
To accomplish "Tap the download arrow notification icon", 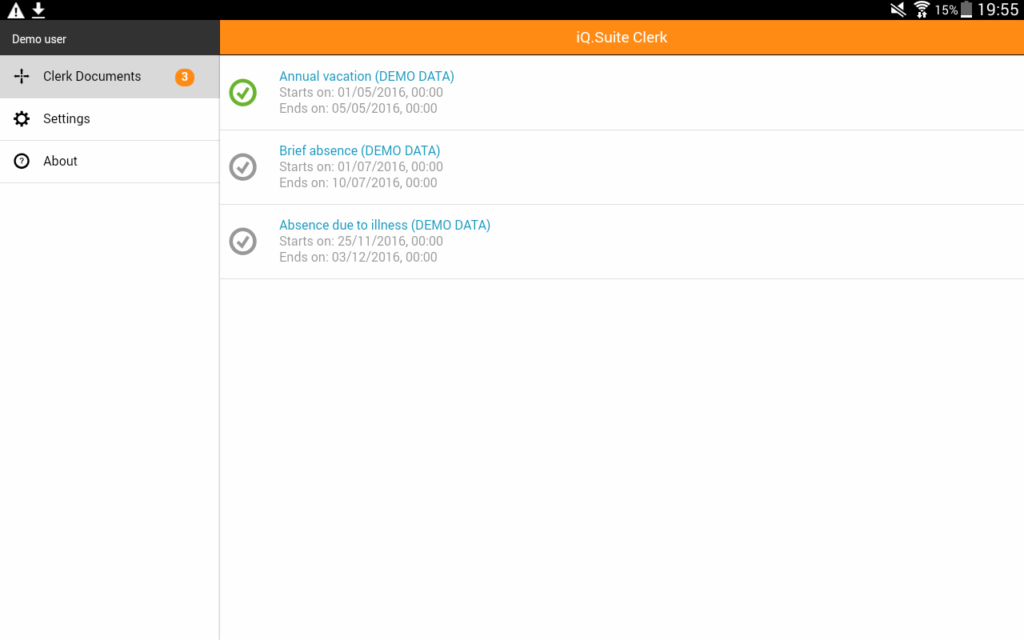I will 39,10.
